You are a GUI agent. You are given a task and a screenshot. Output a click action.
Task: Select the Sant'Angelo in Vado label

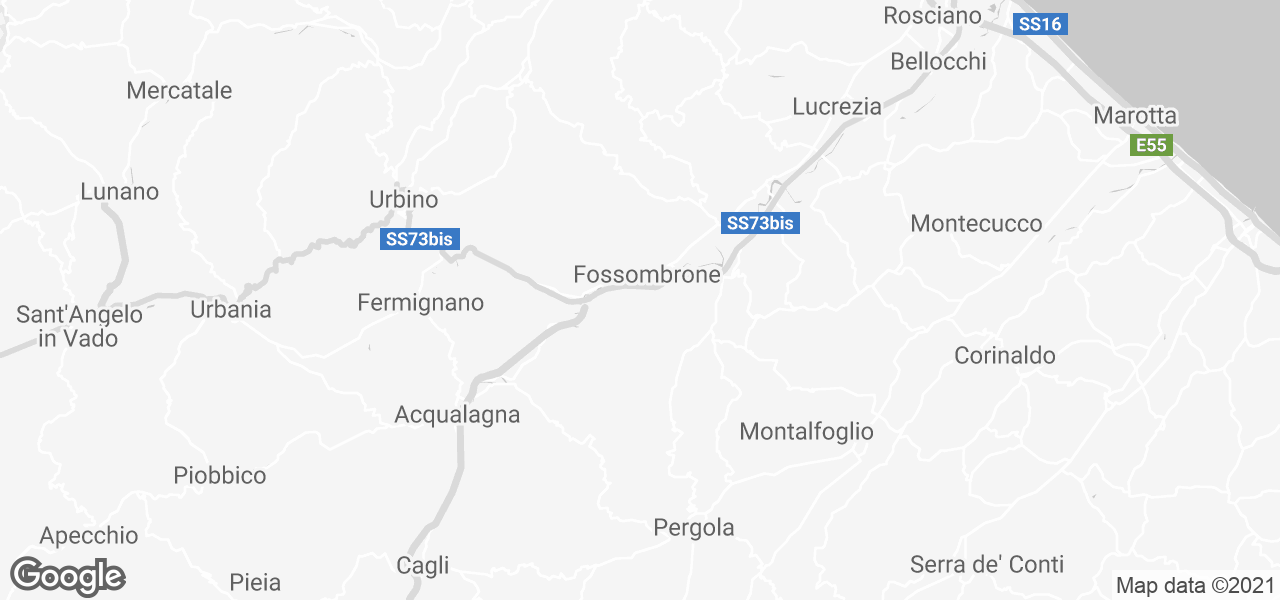coord(79,327)
